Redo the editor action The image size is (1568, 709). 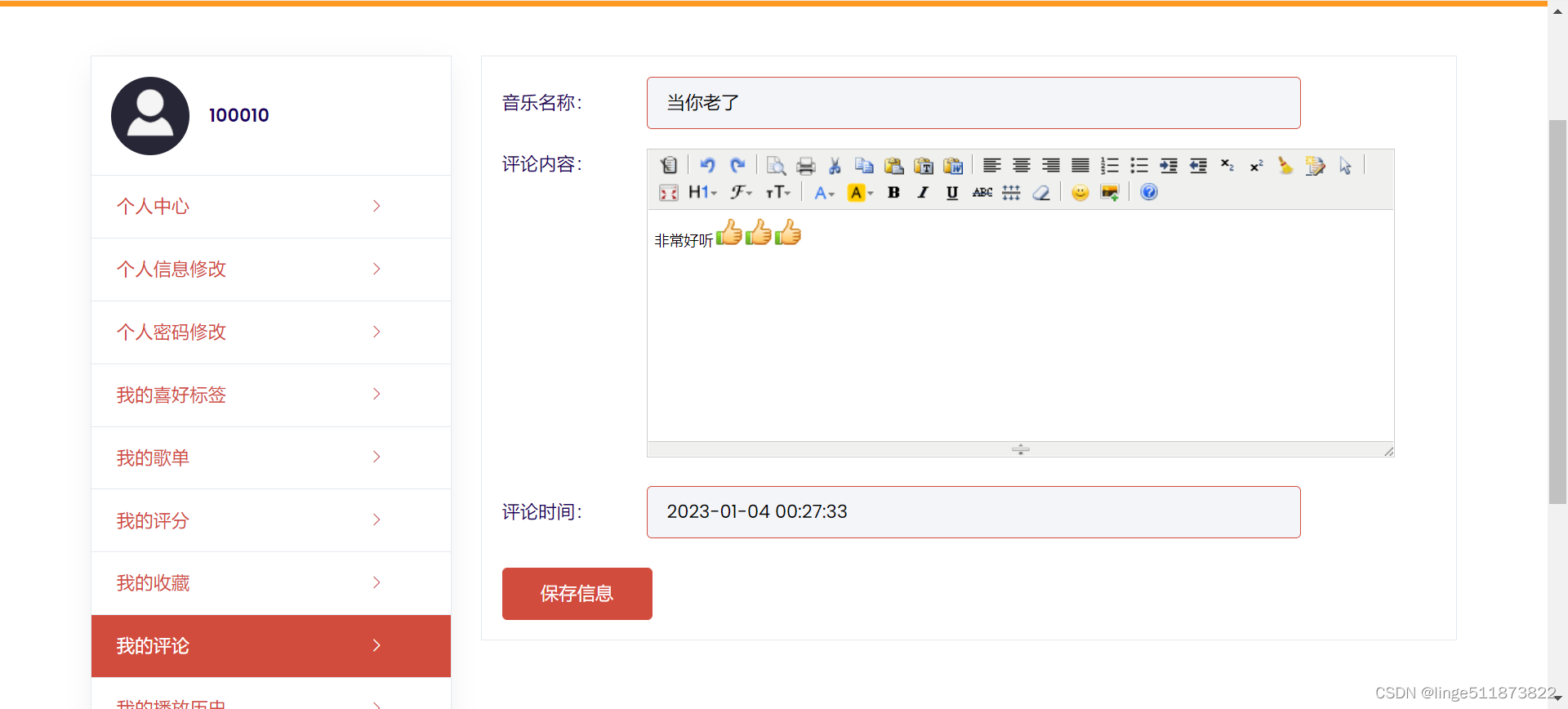(737, 165)
